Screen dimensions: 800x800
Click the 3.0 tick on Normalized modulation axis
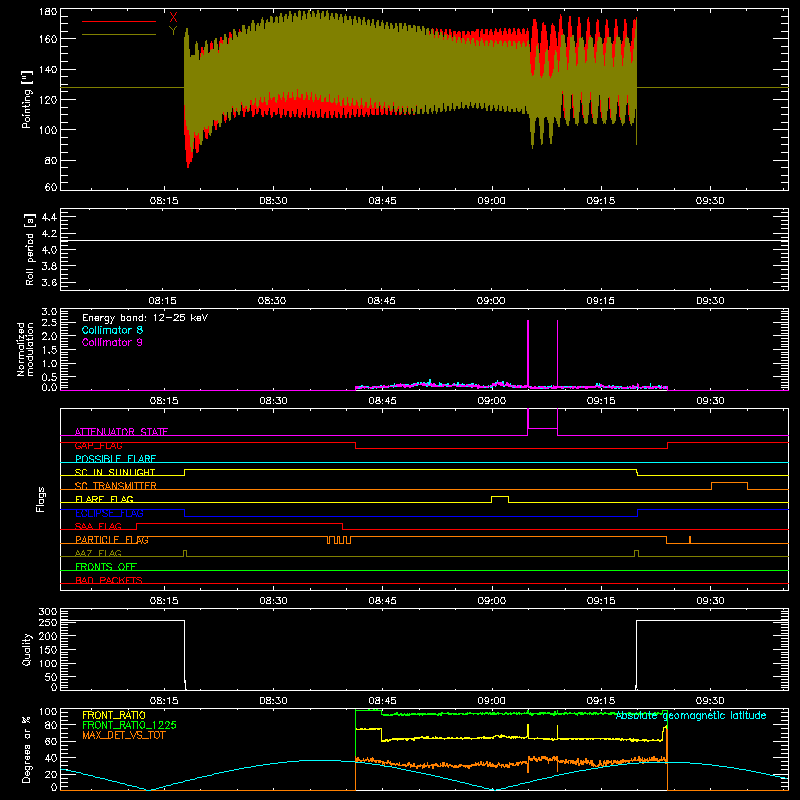[x=49, y=312]
